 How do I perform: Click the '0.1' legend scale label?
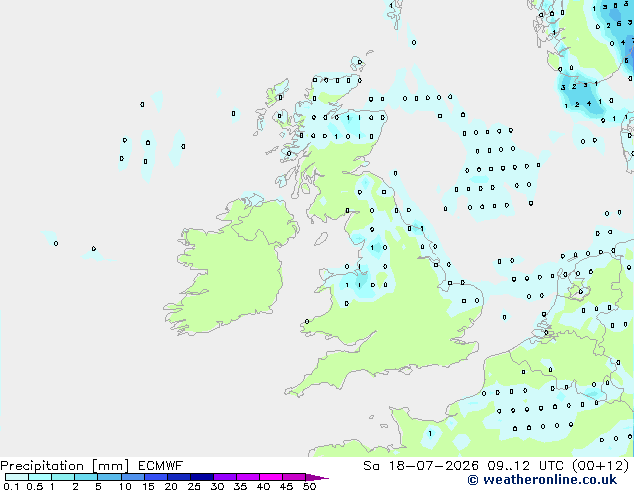11,486
